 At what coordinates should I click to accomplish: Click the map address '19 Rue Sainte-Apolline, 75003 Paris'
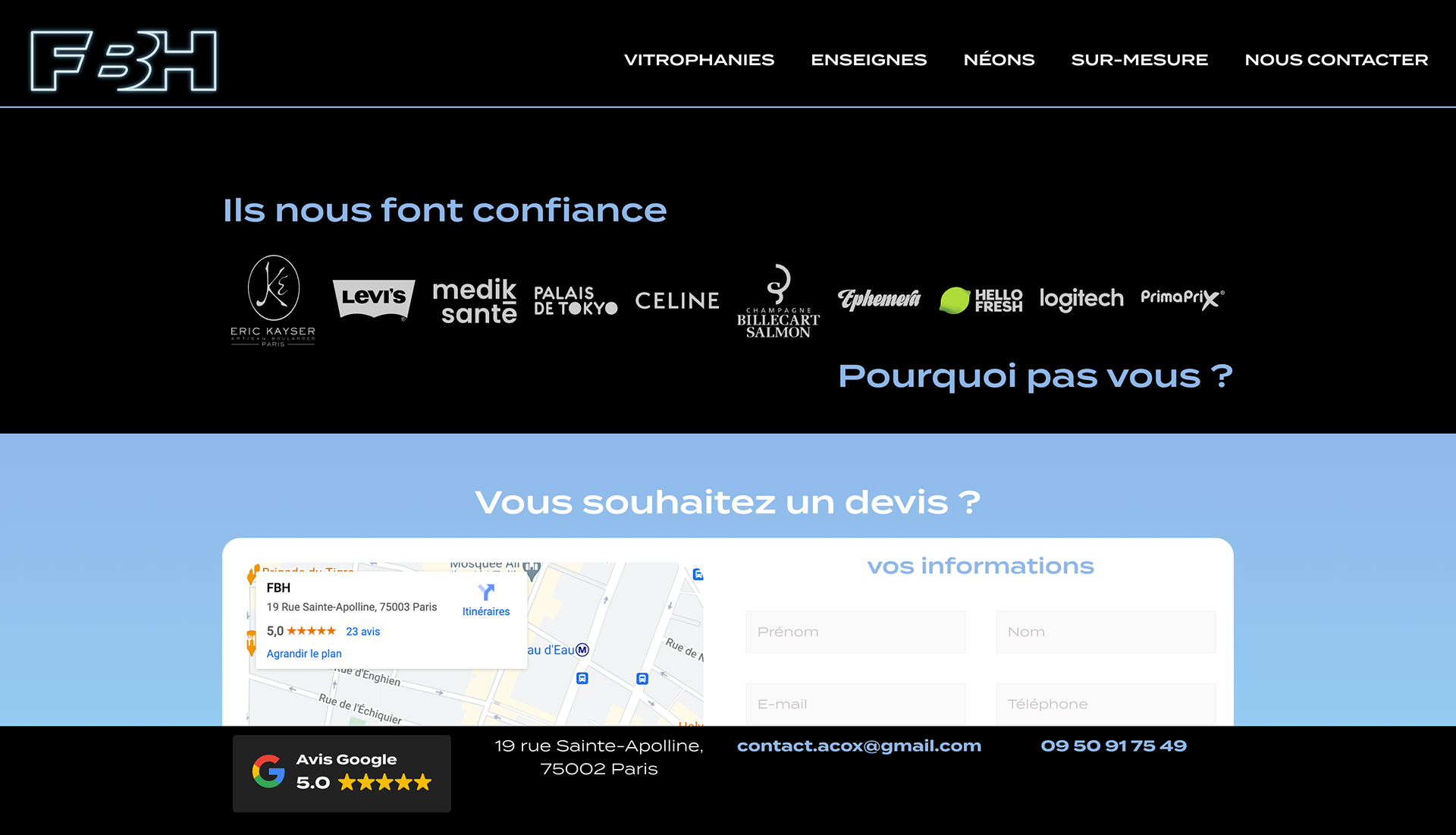(352, 607)
